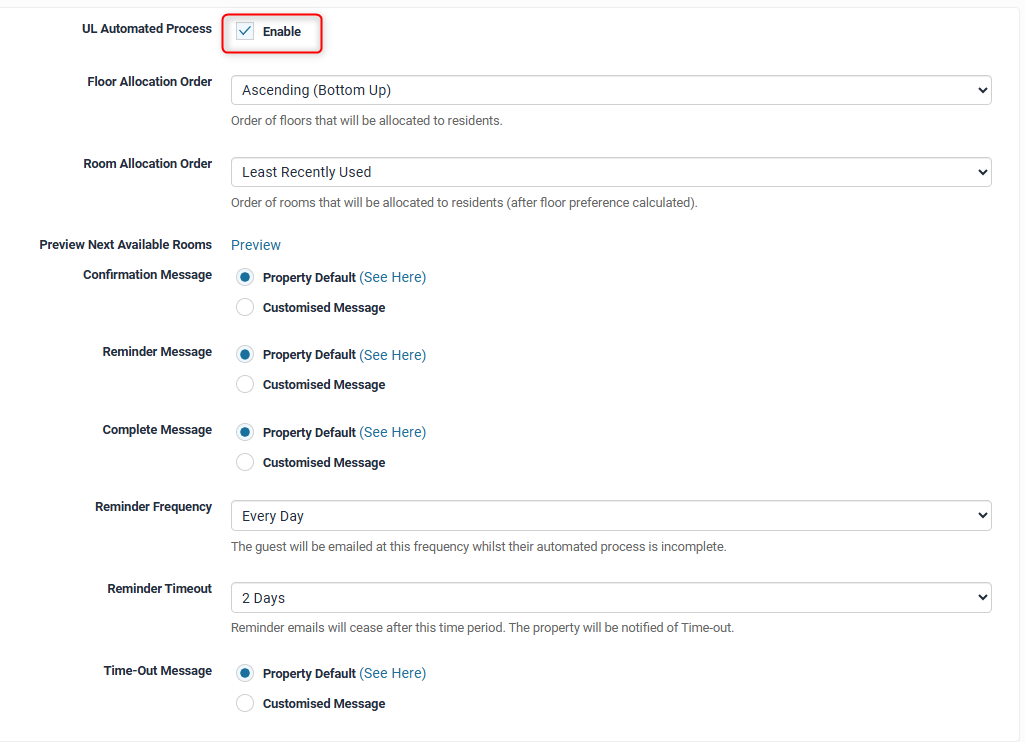Select Property Default for Reminder Message
The image size is (1025, 742).
(x=245, y=355)
